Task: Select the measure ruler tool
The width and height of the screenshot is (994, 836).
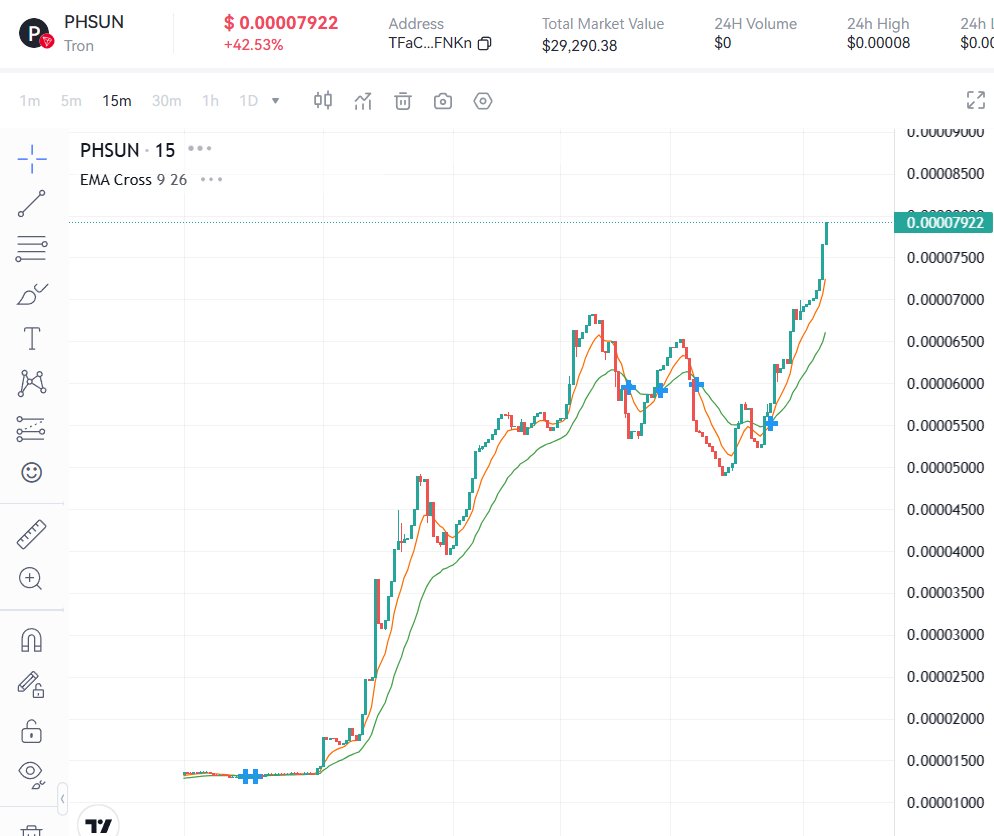Action: [31, 533]
